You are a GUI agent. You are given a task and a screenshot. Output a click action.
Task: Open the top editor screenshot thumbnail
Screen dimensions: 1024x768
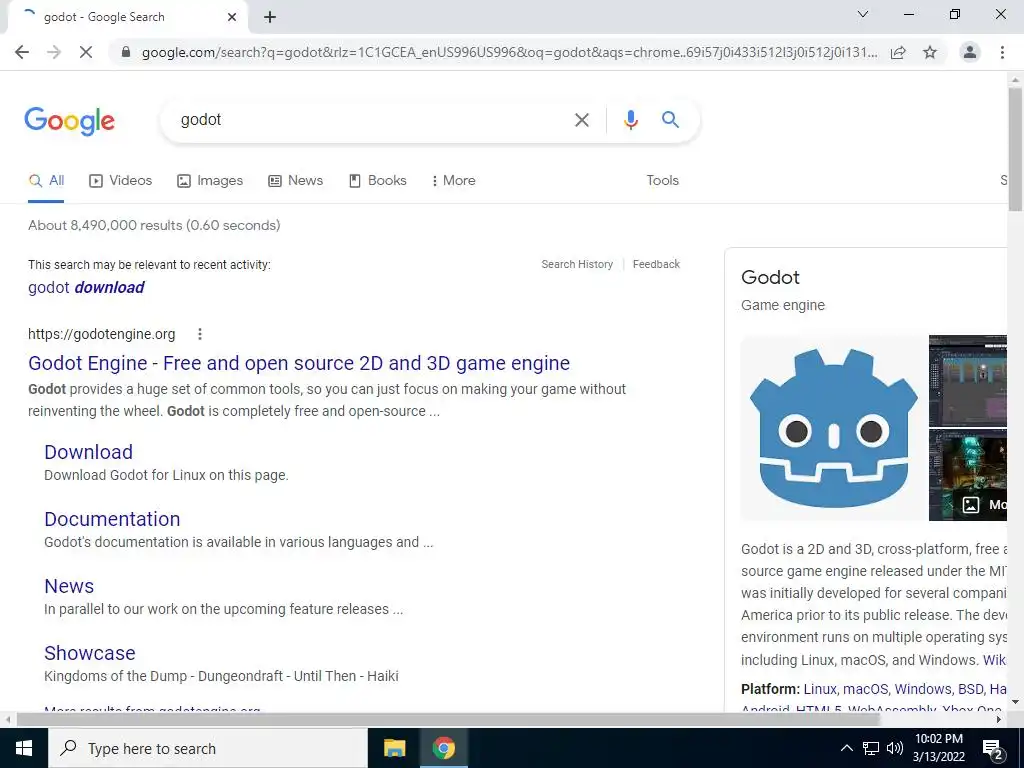click(968, 381)
